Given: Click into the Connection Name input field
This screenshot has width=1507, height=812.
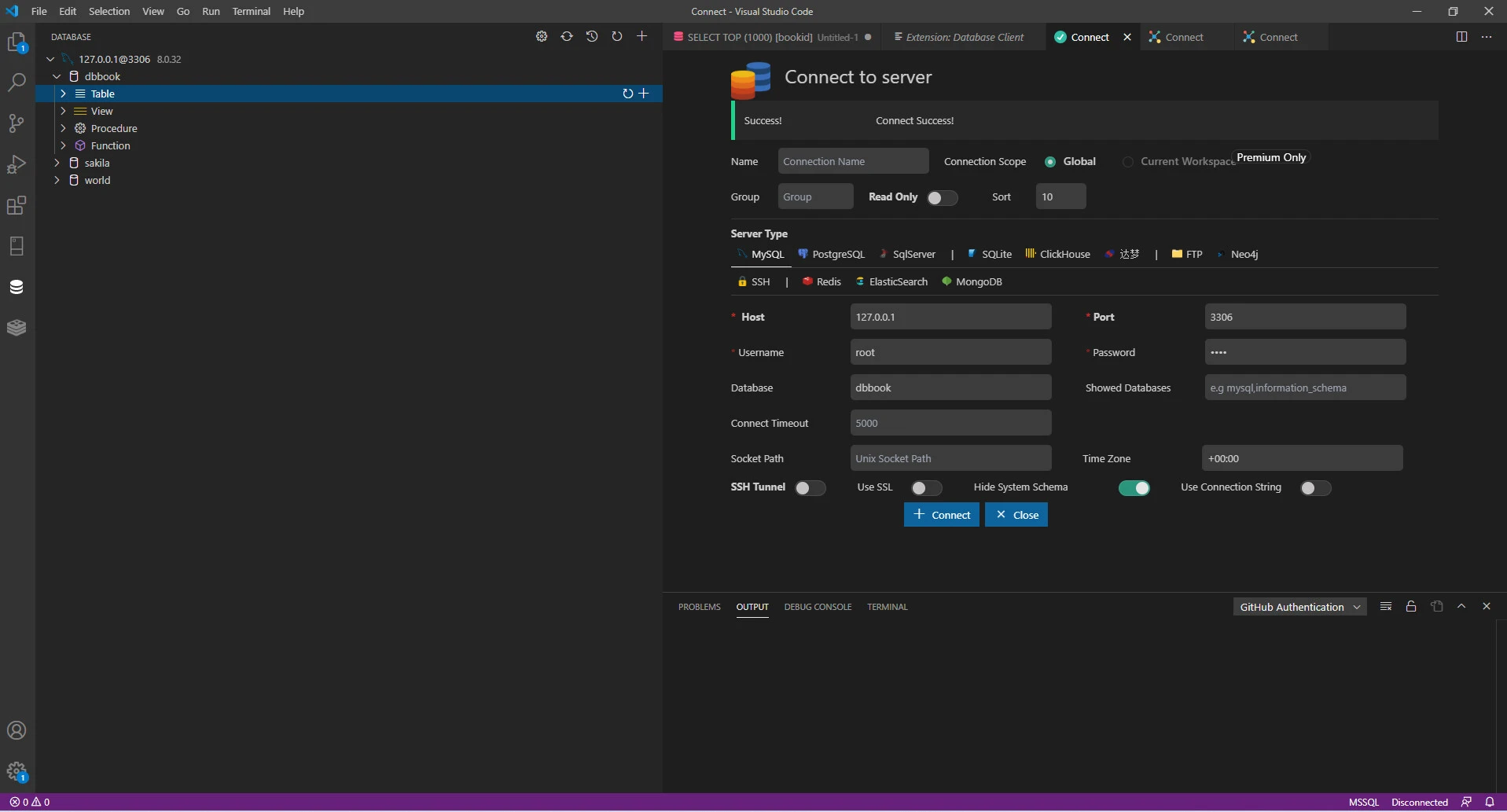Looking at the screenshot, I should coord(853,161).
